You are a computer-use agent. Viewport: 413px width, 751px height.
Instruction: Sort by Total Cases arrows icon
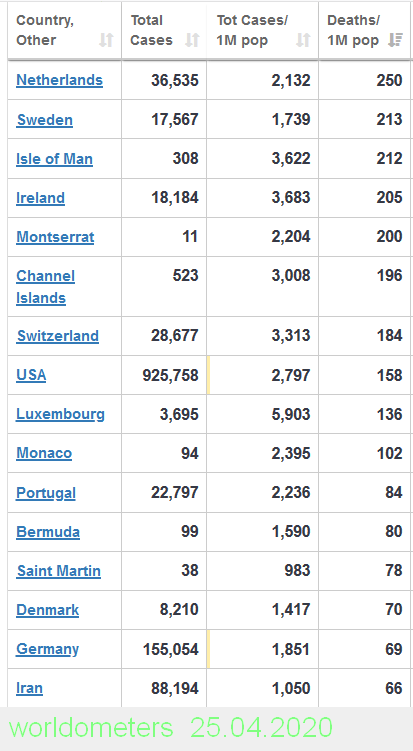tap(192, 40)
